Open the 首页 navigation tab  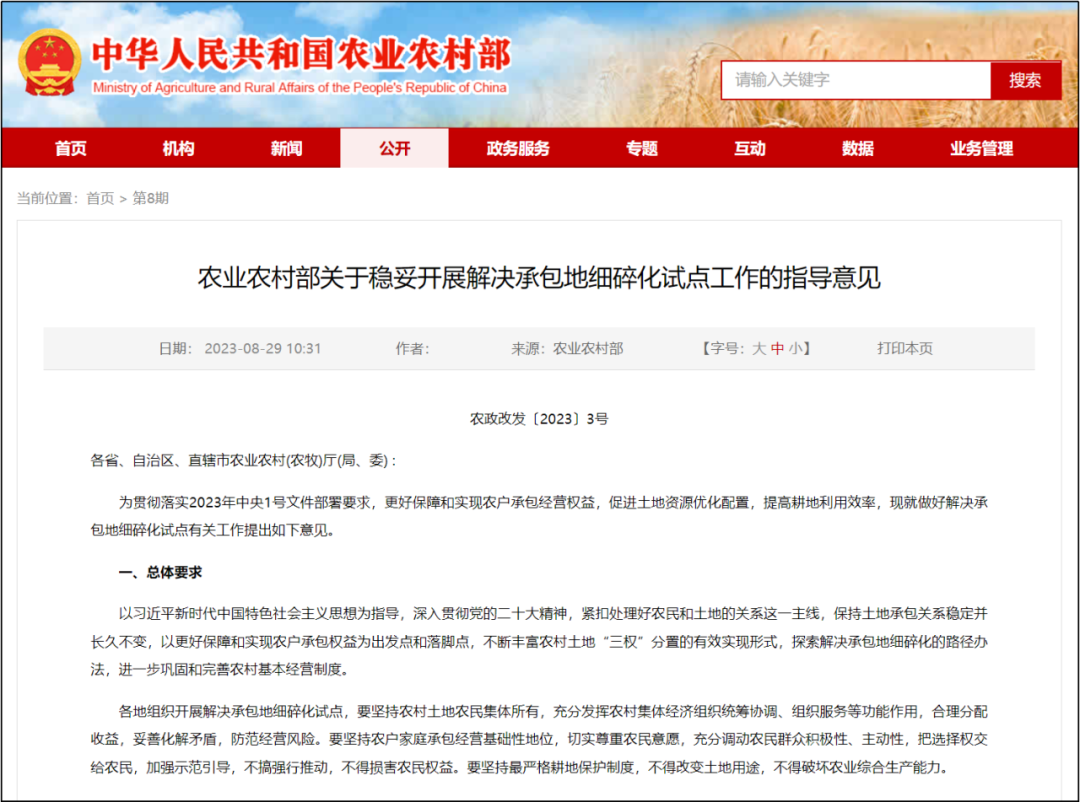coord(70,148)
